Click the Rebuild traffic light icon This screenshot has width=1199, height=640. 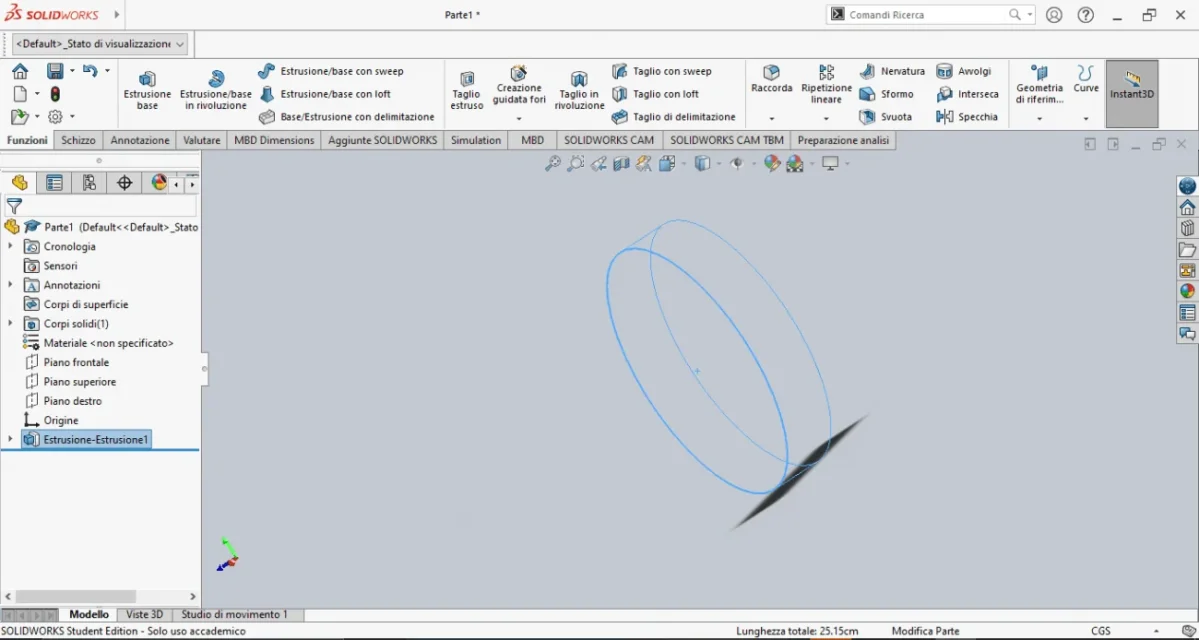55,94
